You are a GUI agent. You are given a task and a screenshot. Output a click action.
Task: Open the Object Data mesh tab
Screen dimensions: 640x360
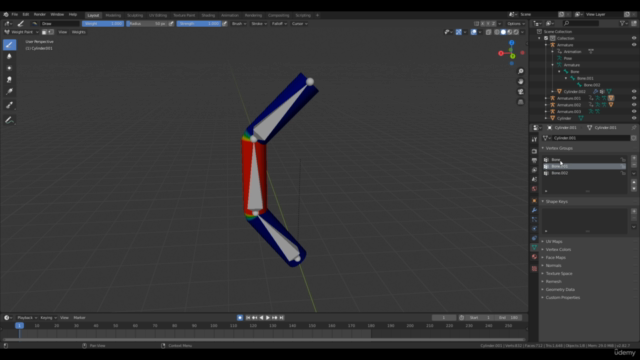[534, 248]
